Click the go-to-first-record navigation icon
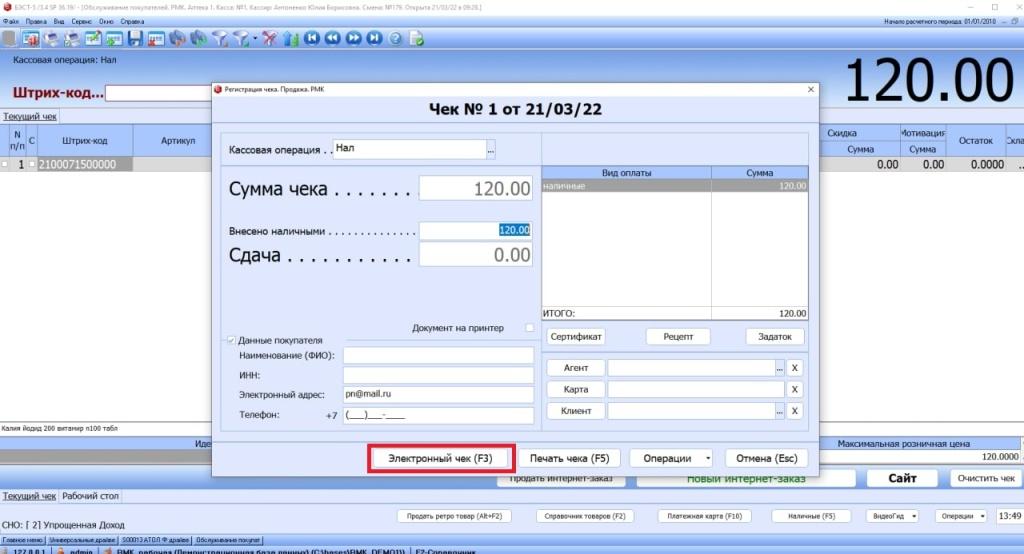 coord(312,38)
